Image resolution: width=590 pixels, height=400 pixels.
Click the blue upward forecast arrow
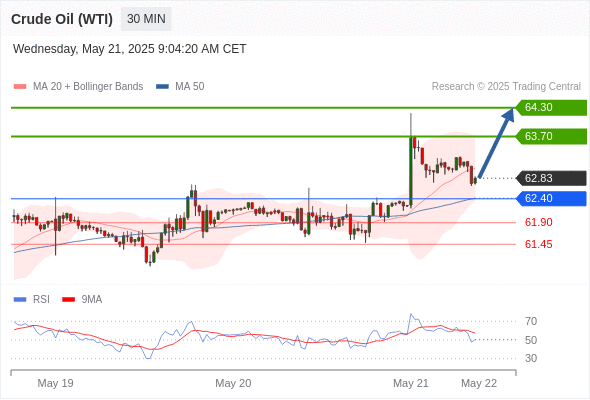pyautogui.click(x=496, y=143)
